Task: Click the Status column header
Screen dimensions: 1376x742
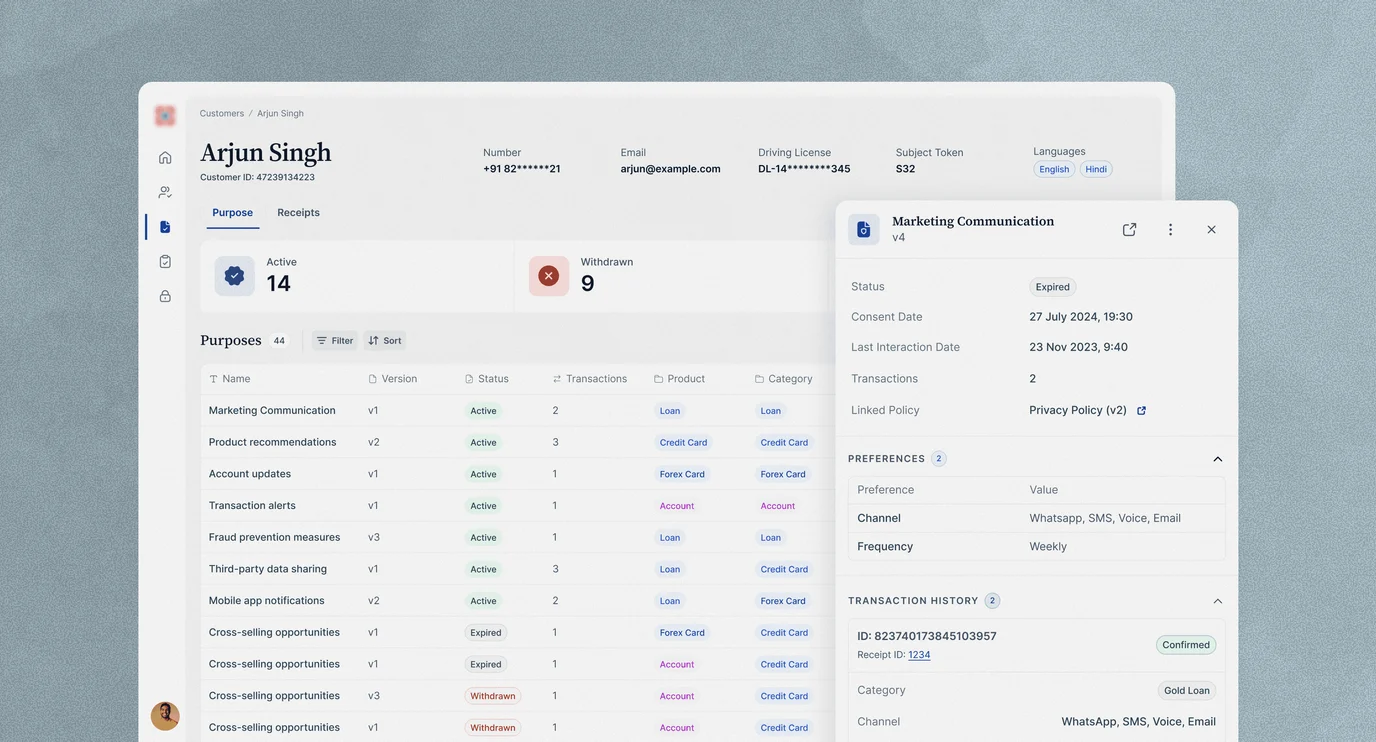Action: pos(487,379)
